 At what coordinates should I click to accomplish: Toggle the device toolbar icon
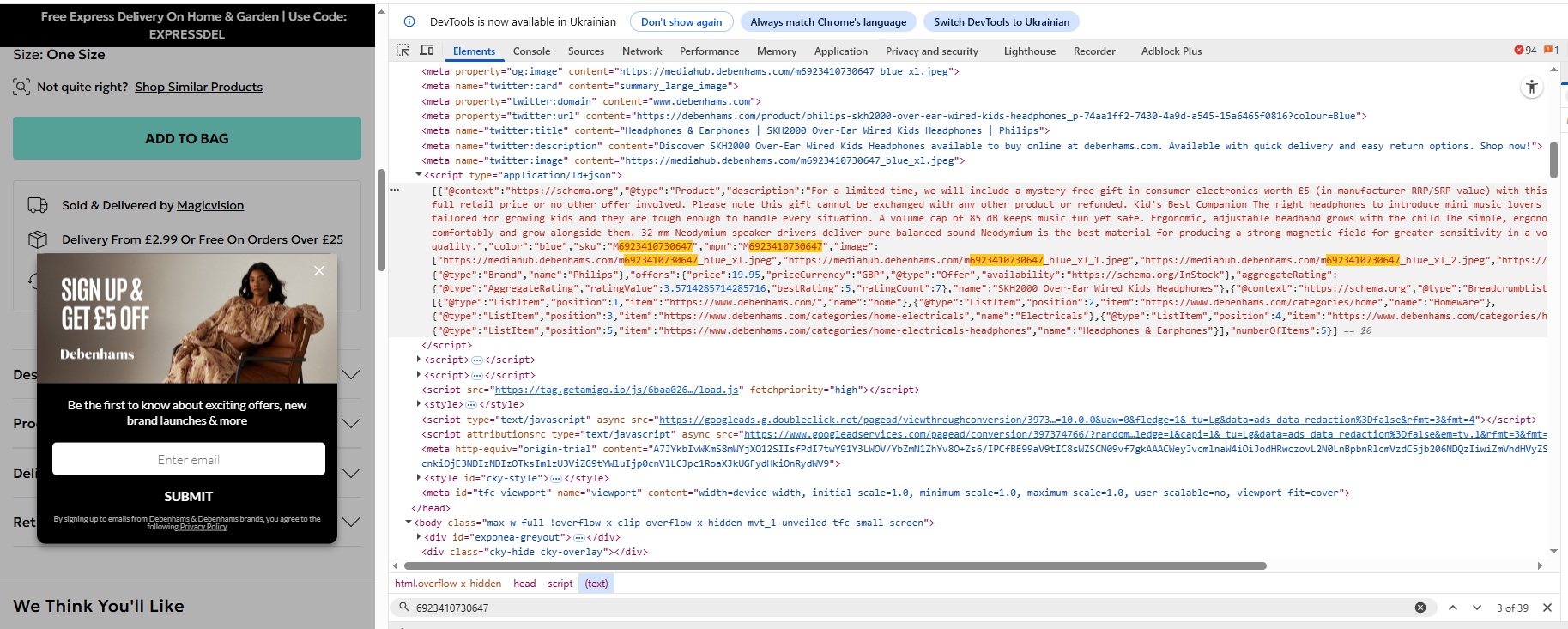(x=427, y=51)
